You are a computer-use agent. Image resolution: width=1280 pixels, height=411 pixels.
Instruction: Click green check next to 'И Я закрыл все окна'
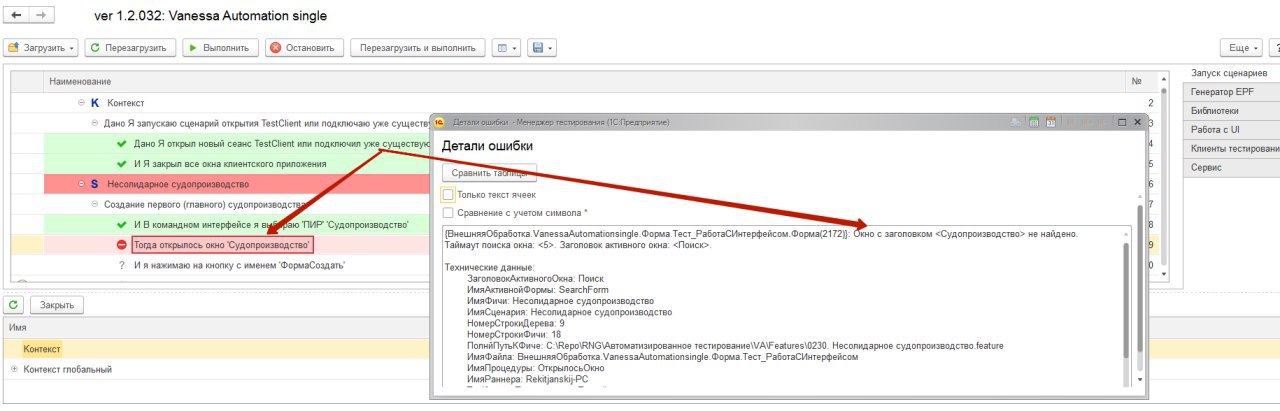click(121, 163)
